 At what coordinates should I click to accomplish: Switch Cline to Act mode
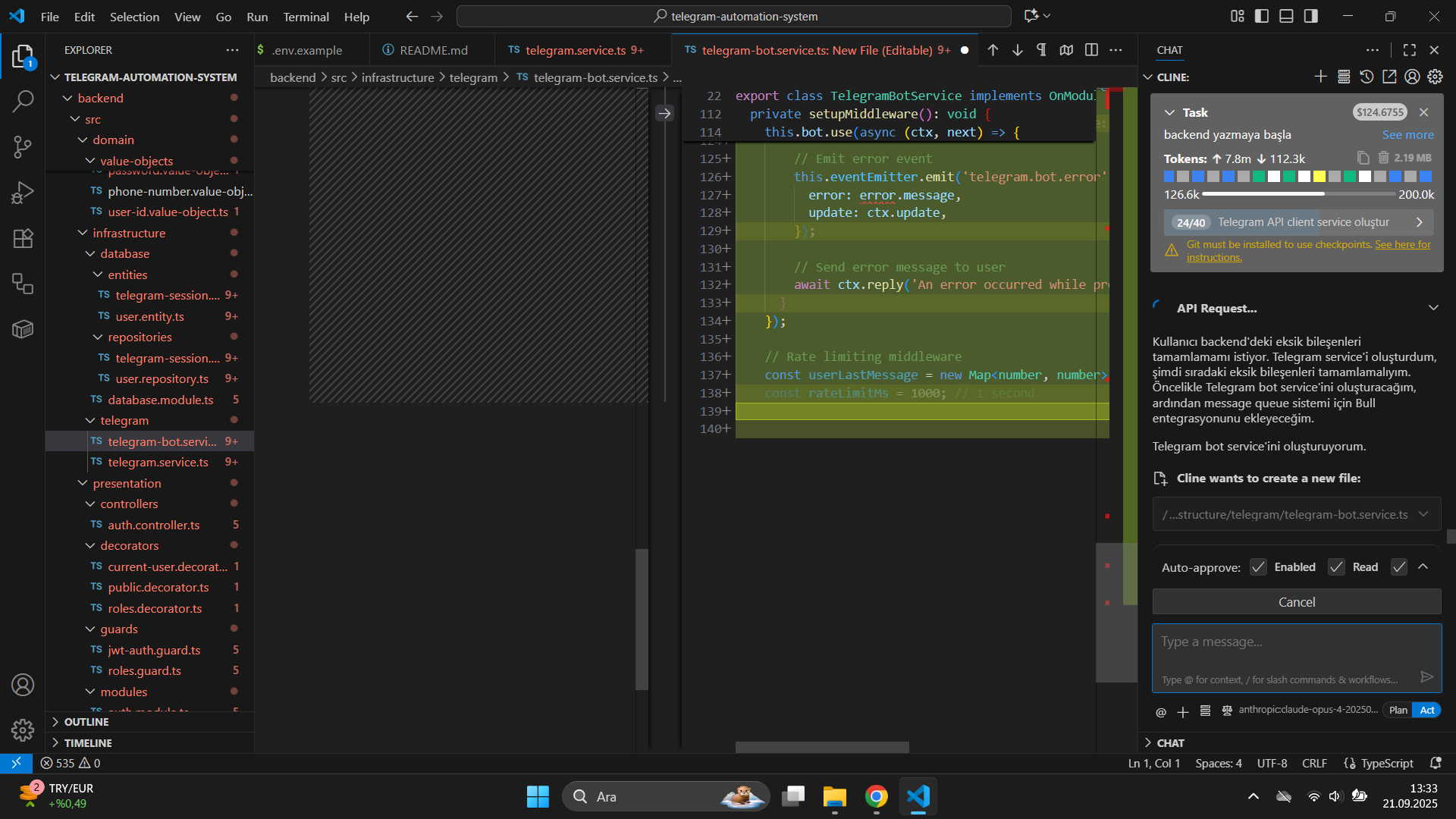[1427, 711]
